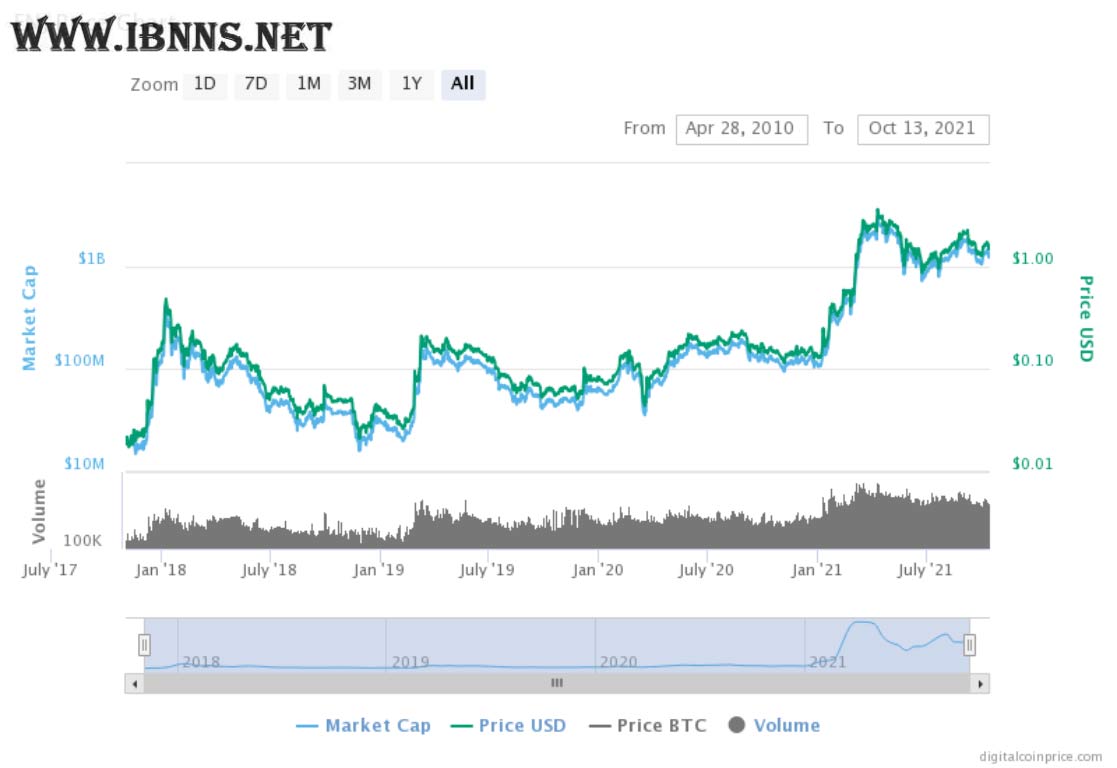The width and height of the screenshot is (1117, 768).
Task: Click the 100K volume axis label
Action: (x=82, y=541)
